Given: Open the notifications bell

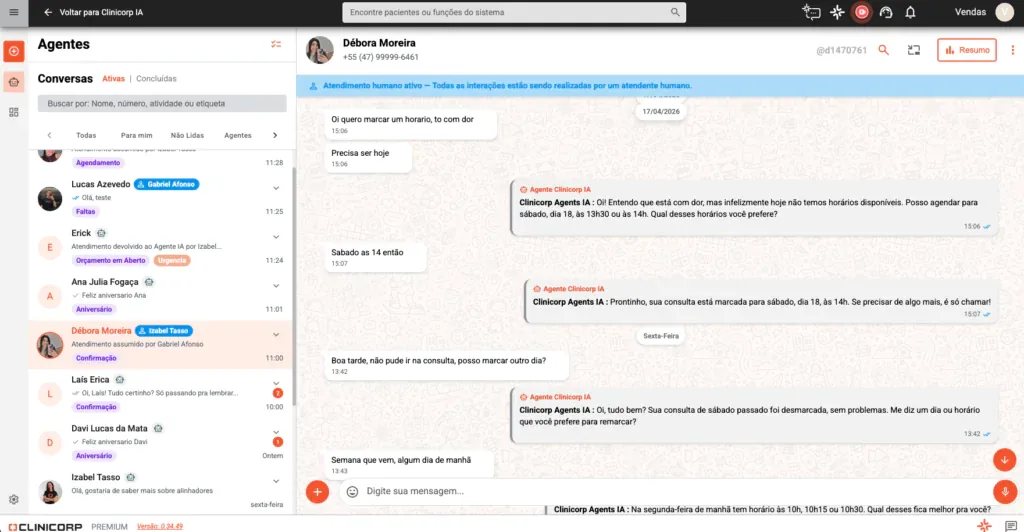Looking at the screenshot, I should tap(910, 12).
